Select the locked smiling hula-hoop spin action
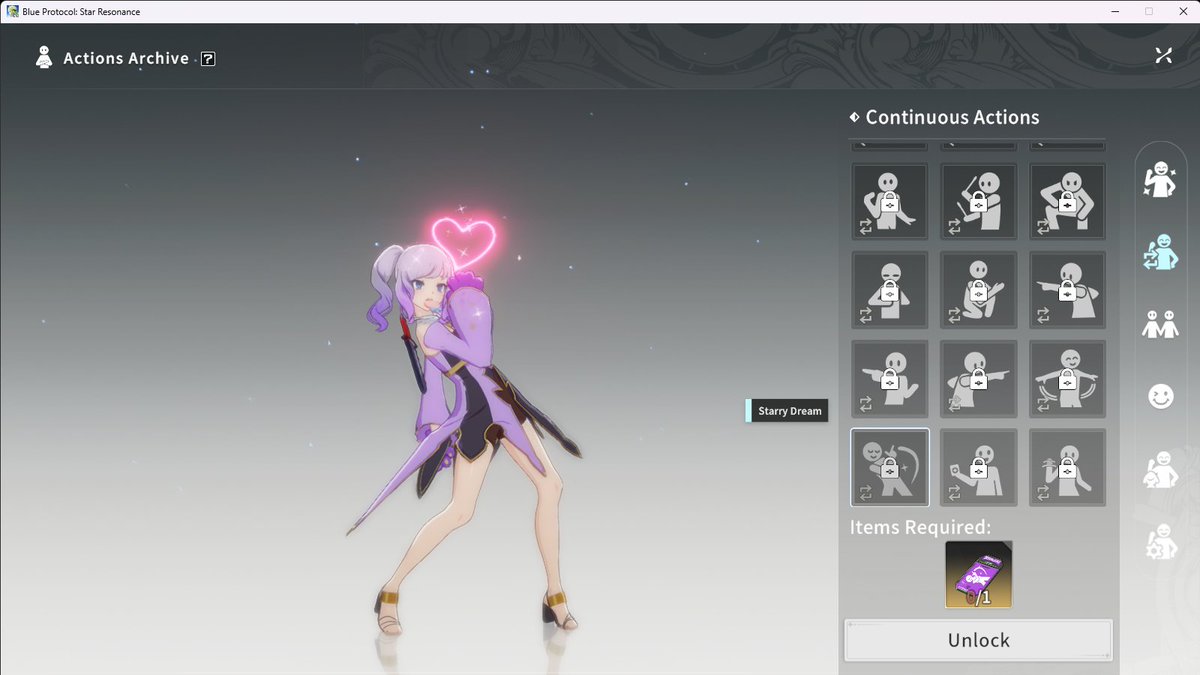The width and height of the screenshot is (1200, 675). coord(1068,379)
